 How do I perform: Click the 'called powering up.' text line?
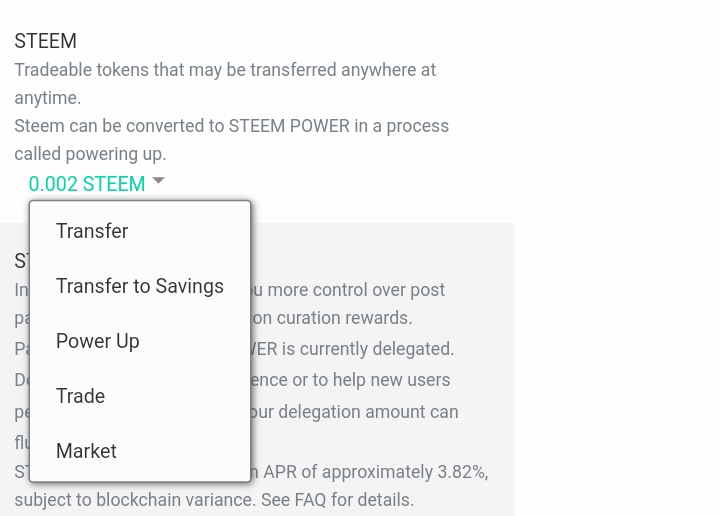[x=90, y=154]
